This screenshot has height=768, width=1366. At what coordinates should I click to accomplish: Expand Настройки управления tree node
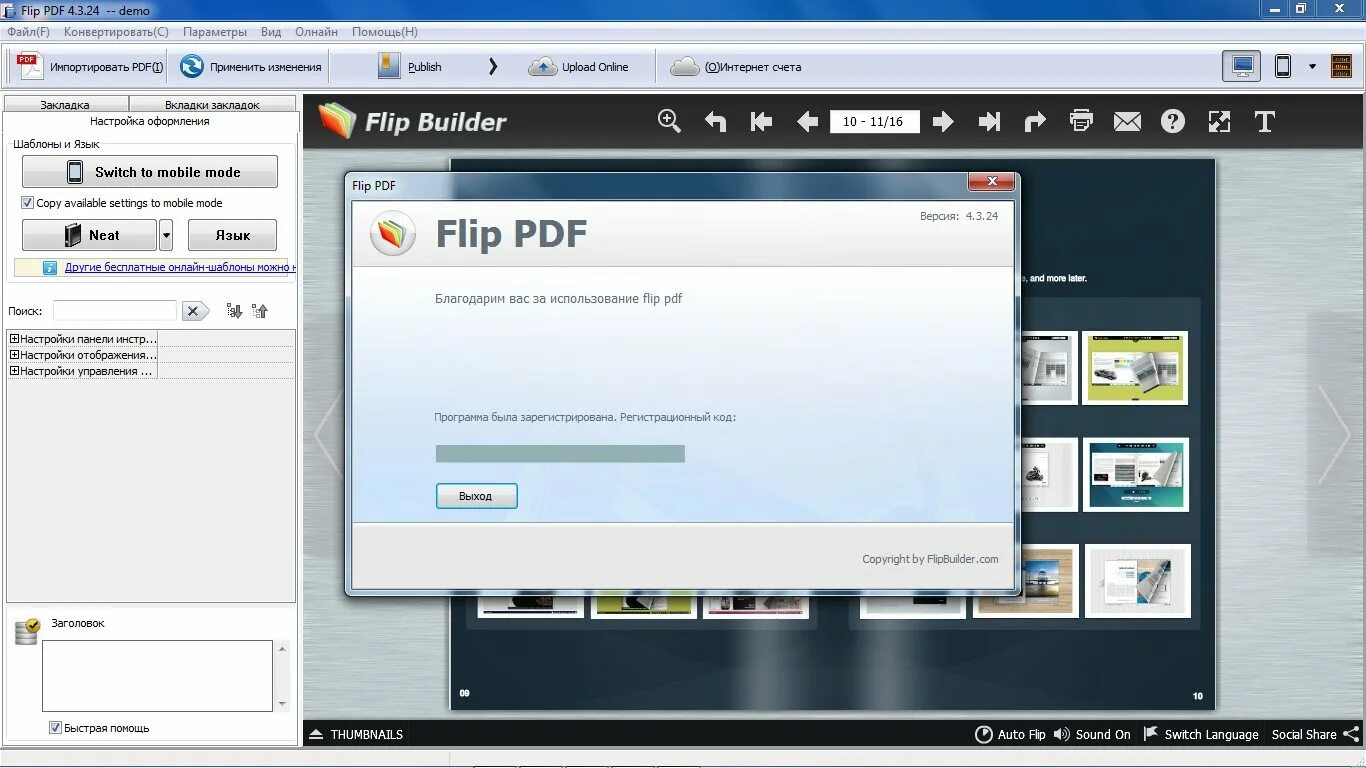click(x=14, y=371)
